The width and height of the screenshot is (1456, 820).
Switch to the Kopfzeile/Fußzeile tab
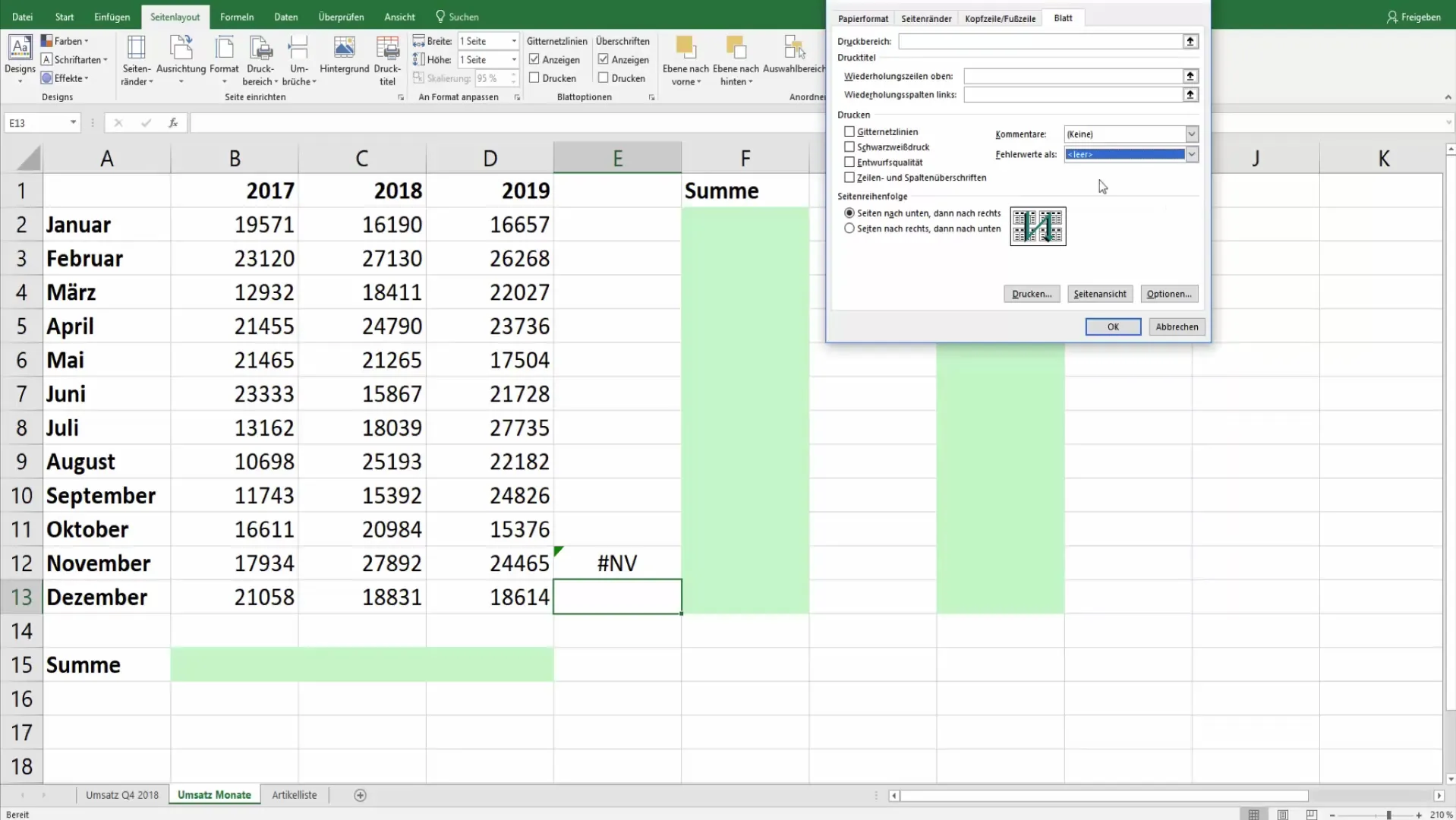[x=1000, y=18]
